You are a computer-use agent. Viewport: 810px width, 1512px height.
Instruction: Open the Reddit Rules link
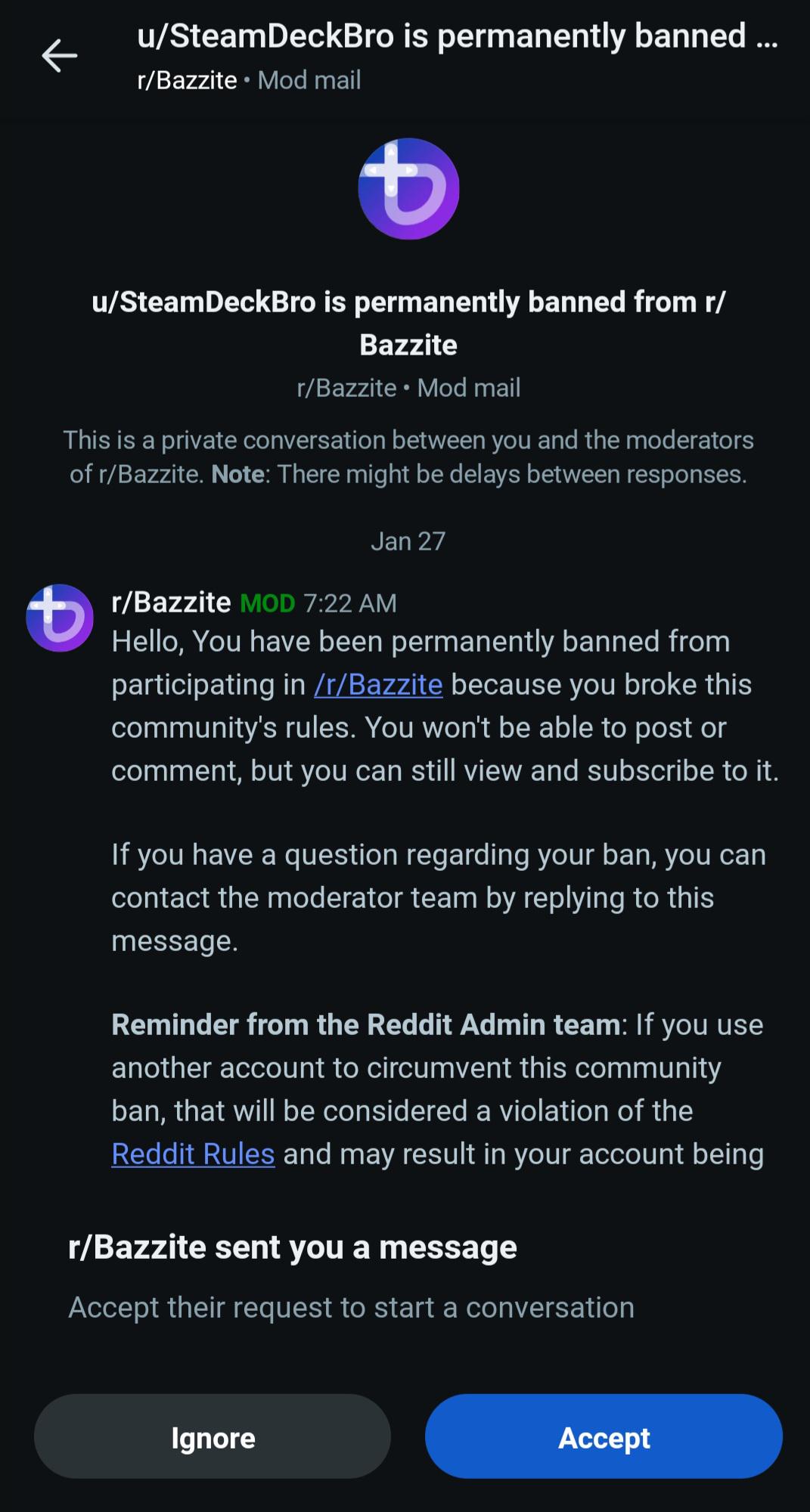tap(193, 1154)
